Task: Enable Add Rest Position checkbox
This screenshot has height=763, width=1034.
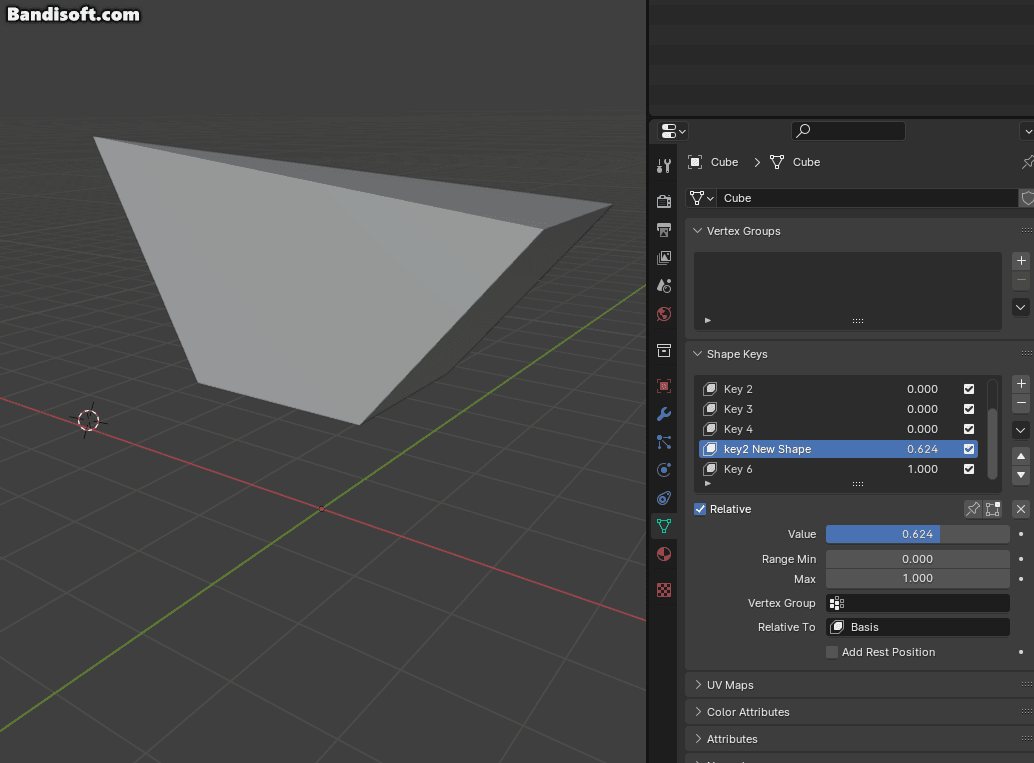Action: coord(832,652)
